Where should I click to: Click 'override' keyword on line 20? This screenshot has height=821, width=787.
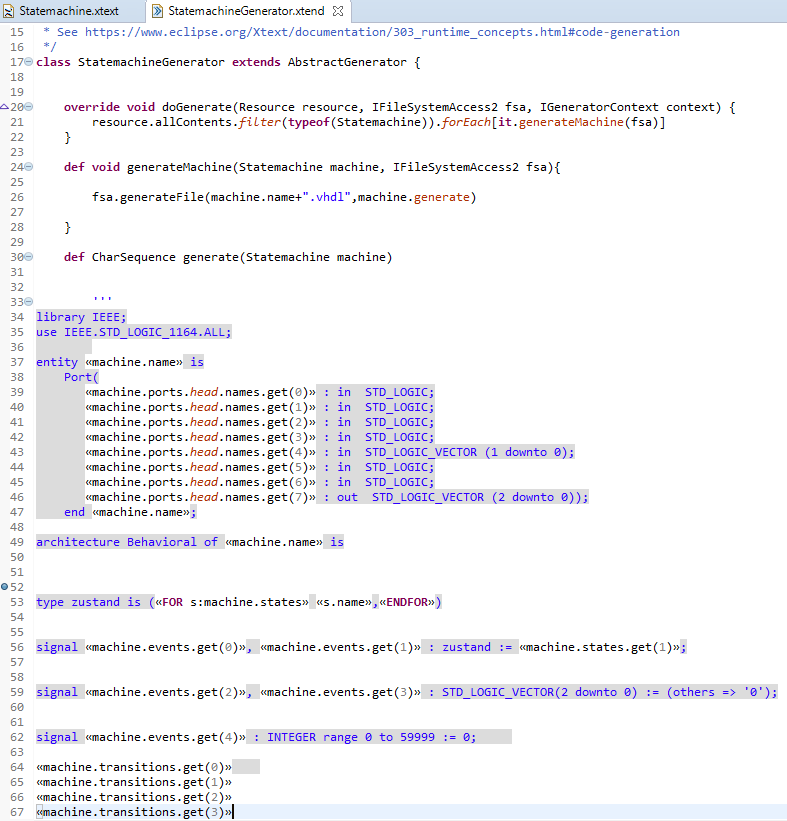point(92,107)
